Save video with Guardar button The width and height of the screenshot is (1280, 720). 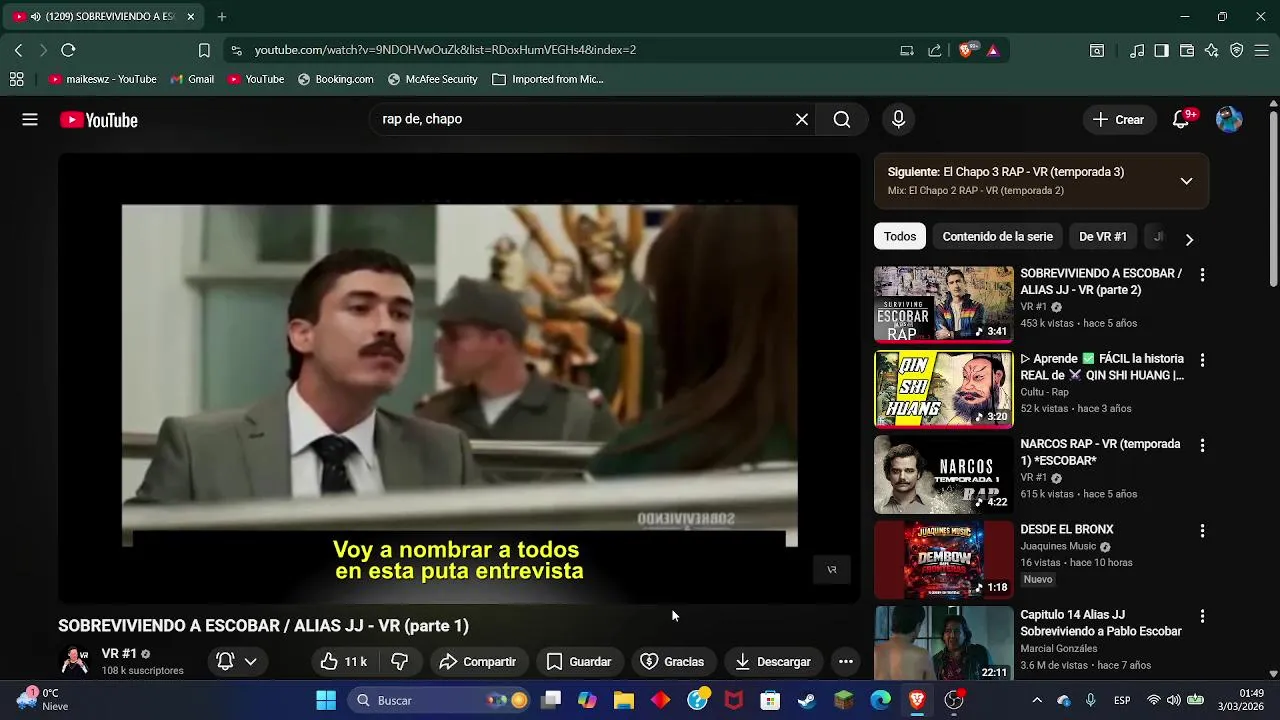tap(578, 662)
